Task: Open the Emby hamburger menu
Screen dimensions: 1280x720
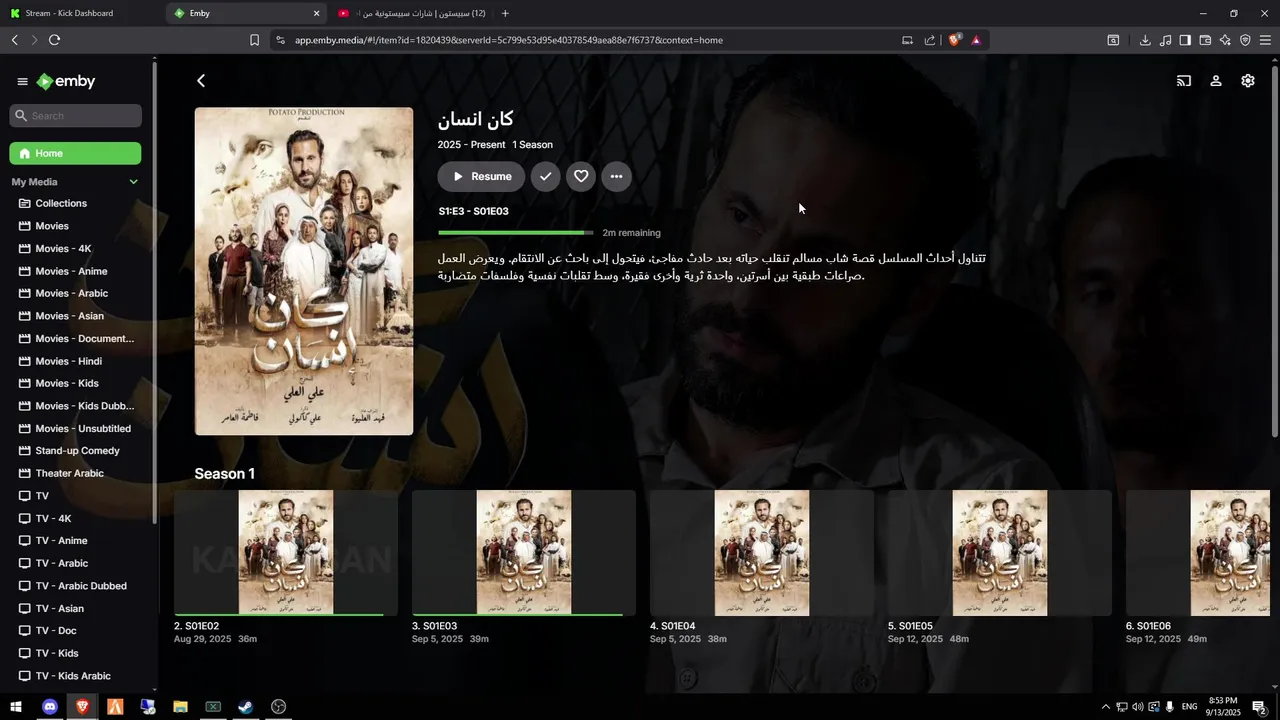Action: [x=22, y=82]
